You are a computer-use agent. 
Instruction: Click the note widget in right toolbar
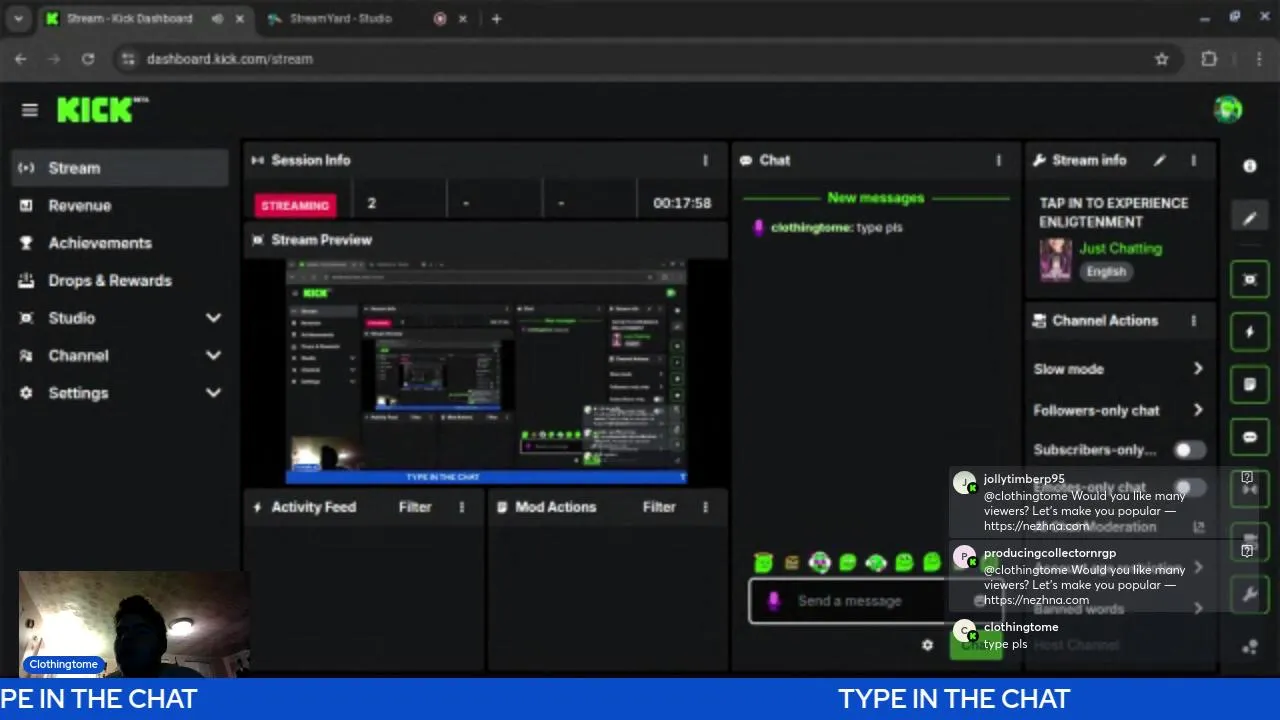click(x=1249, y=385)
